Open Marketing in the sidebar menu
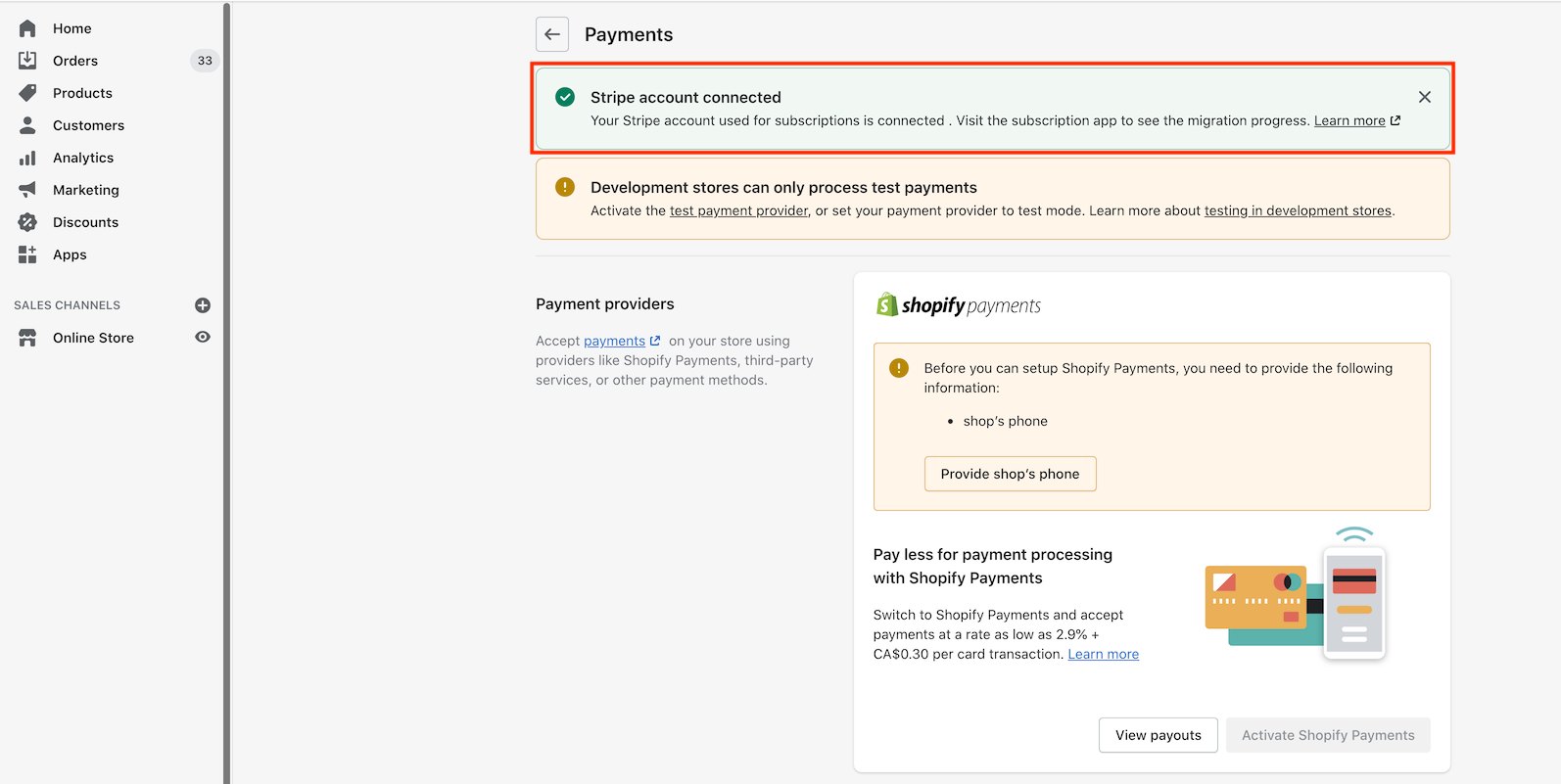The height and width of the screenshot is (784, 1561). click(x=86, y=190)
